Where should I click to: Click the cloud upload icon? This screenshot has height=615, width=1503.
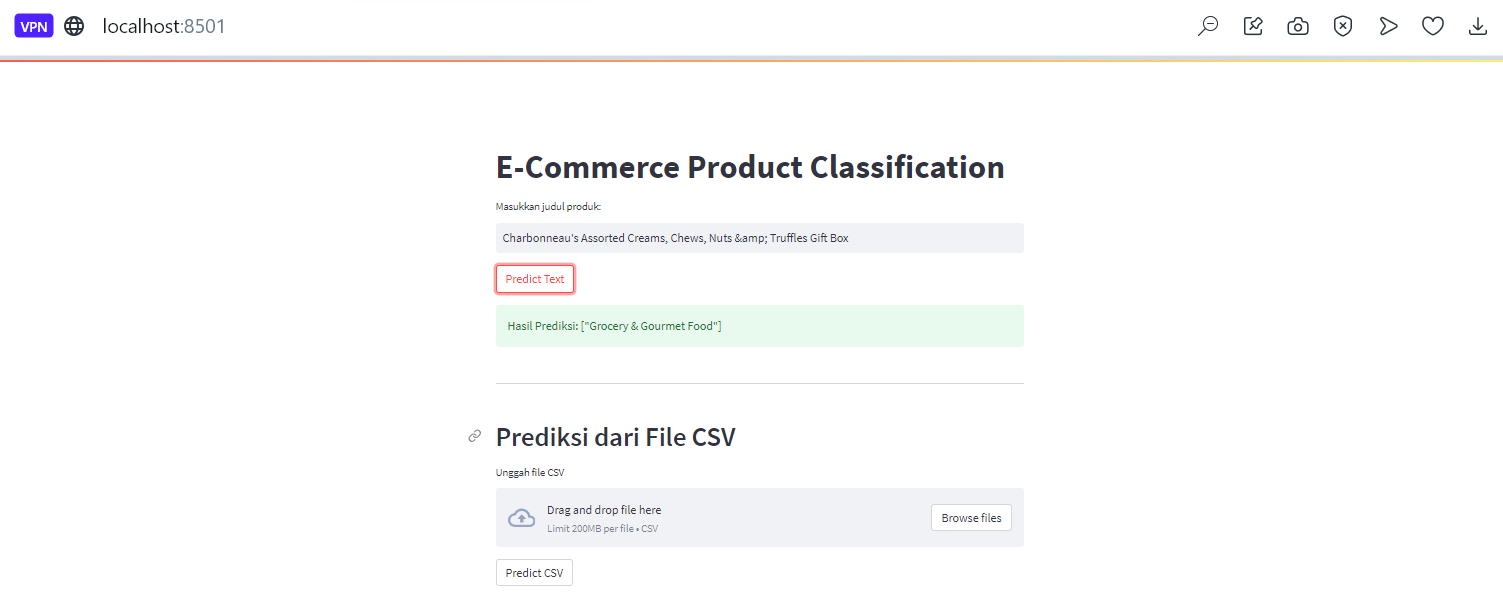click(x=522, y=518)
